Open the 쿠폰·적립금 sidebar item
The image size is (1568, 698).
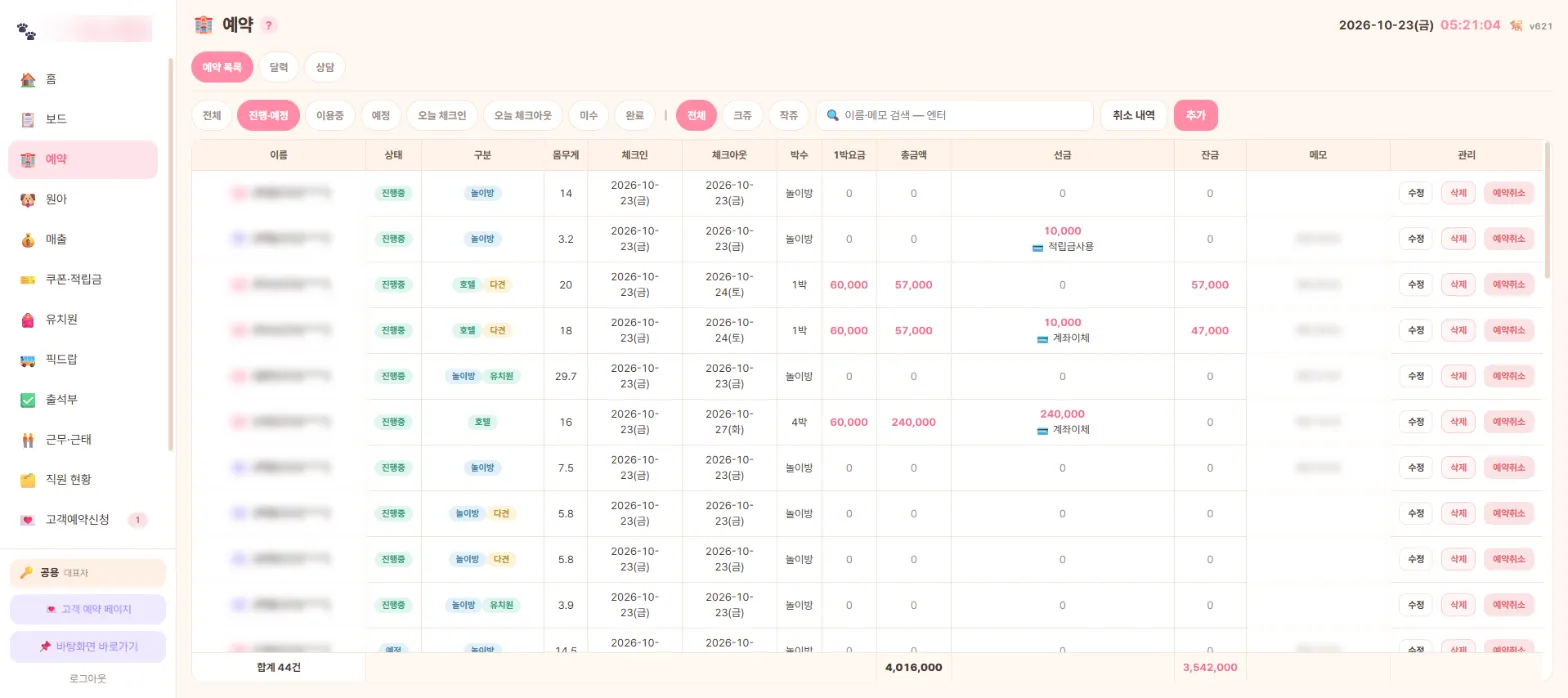click(83, 279)
